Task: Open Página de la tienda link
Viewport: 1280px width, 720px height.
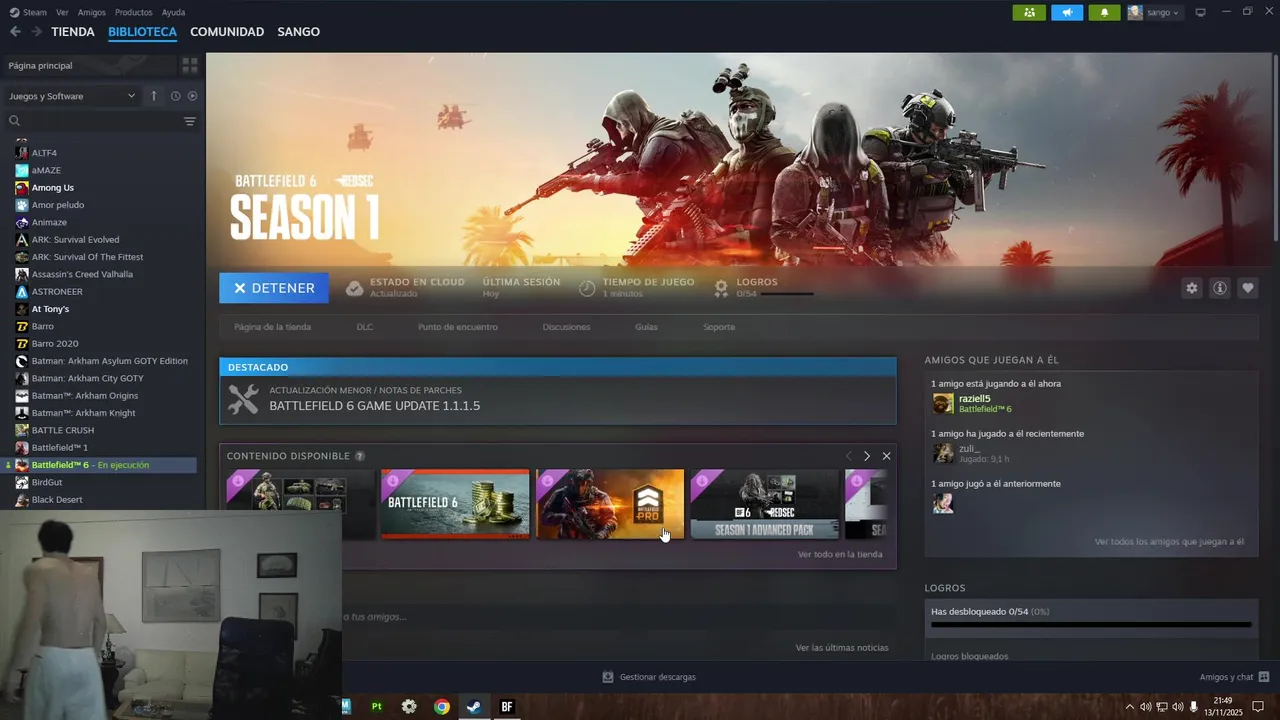Action: pyautogui.click(x=272, y=327)
